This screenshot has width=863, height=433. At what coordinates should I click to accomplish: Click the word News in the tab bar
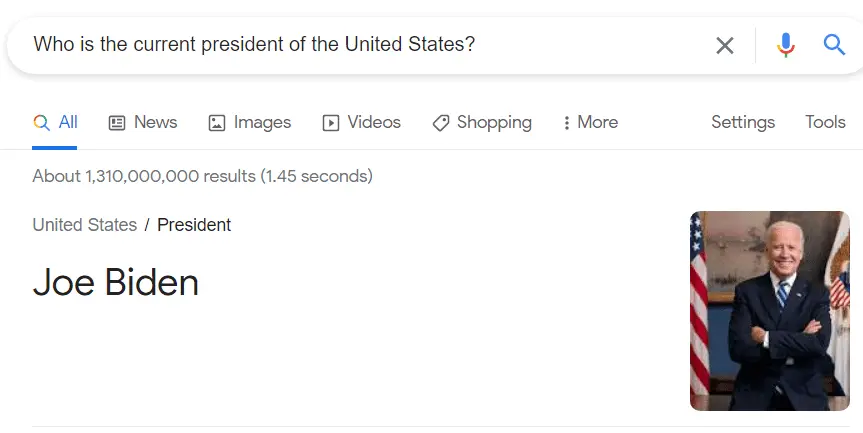pyautogui.click(x=155, y=122)
